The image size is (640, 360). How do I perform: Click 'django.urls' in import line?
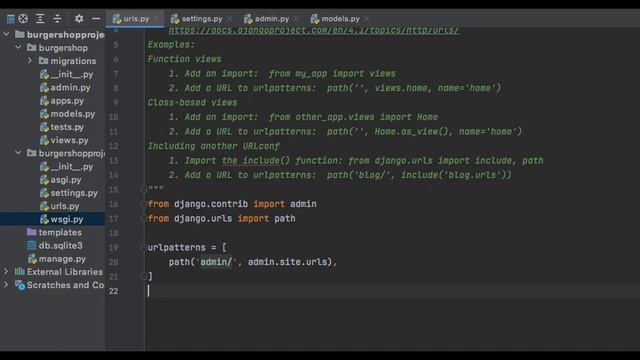203,218
